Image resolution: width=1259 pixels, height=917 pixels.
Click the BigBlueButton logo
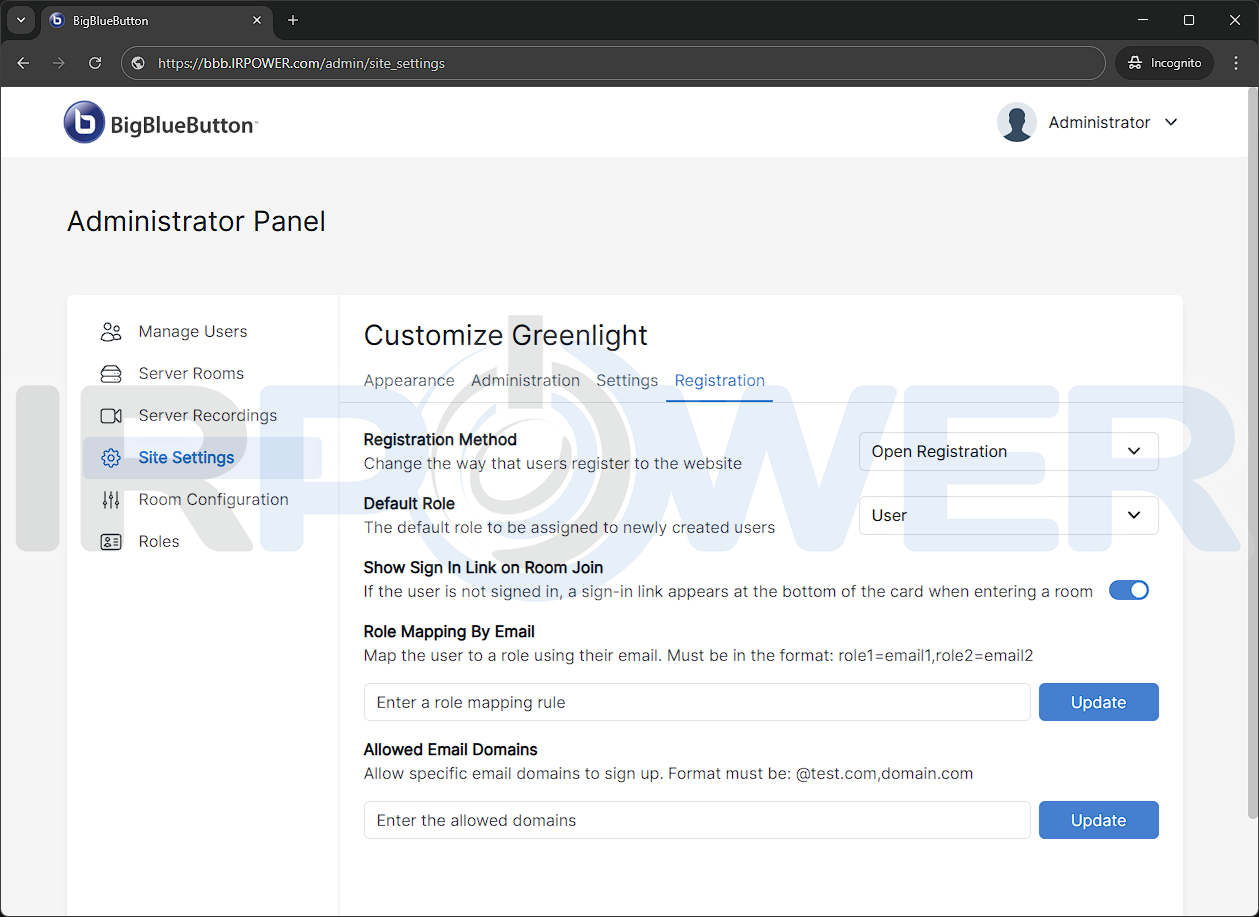click(x=161, y=123)
